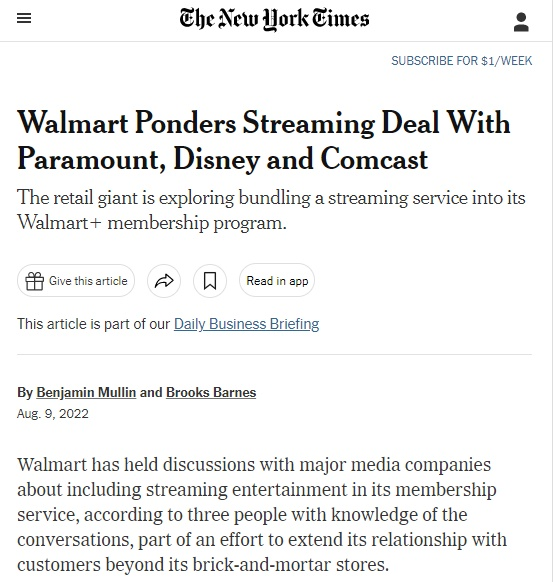Image resolution: width=553 pixels, height=582 pixels.
Task: Click the first article paragraph text
Action: point(262,514)
